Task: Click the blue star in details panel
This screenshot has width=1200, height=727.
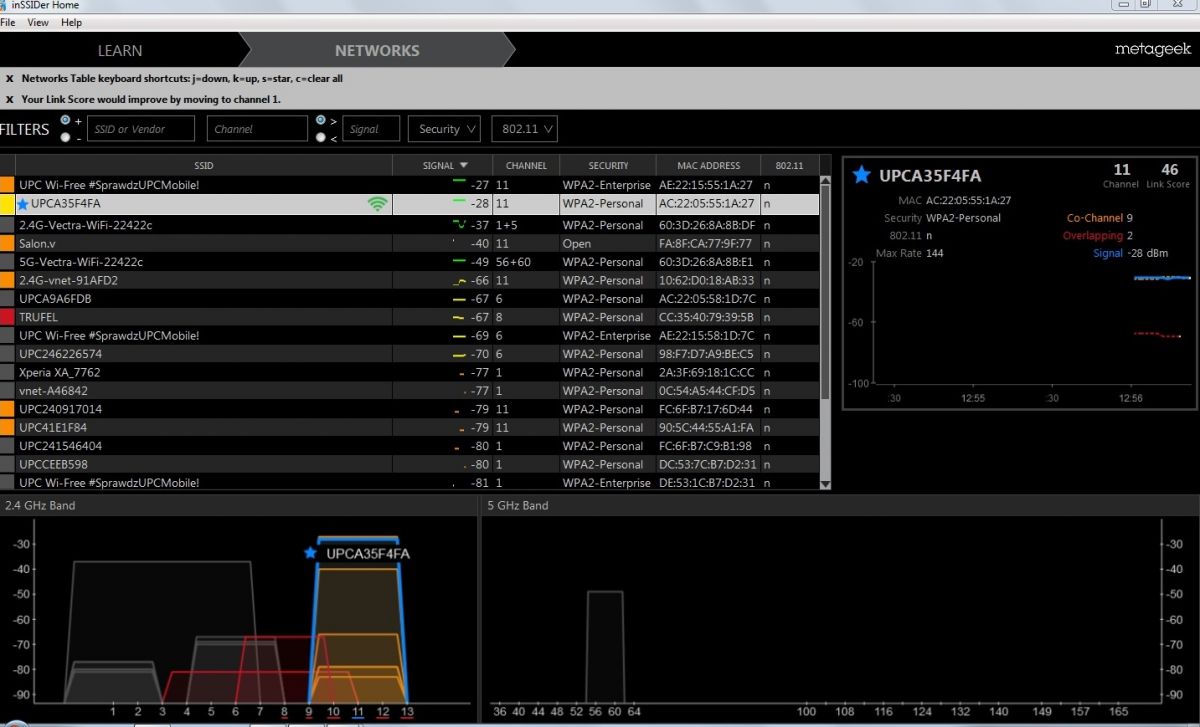Action: pyautogui.click(x=861, y=176)
